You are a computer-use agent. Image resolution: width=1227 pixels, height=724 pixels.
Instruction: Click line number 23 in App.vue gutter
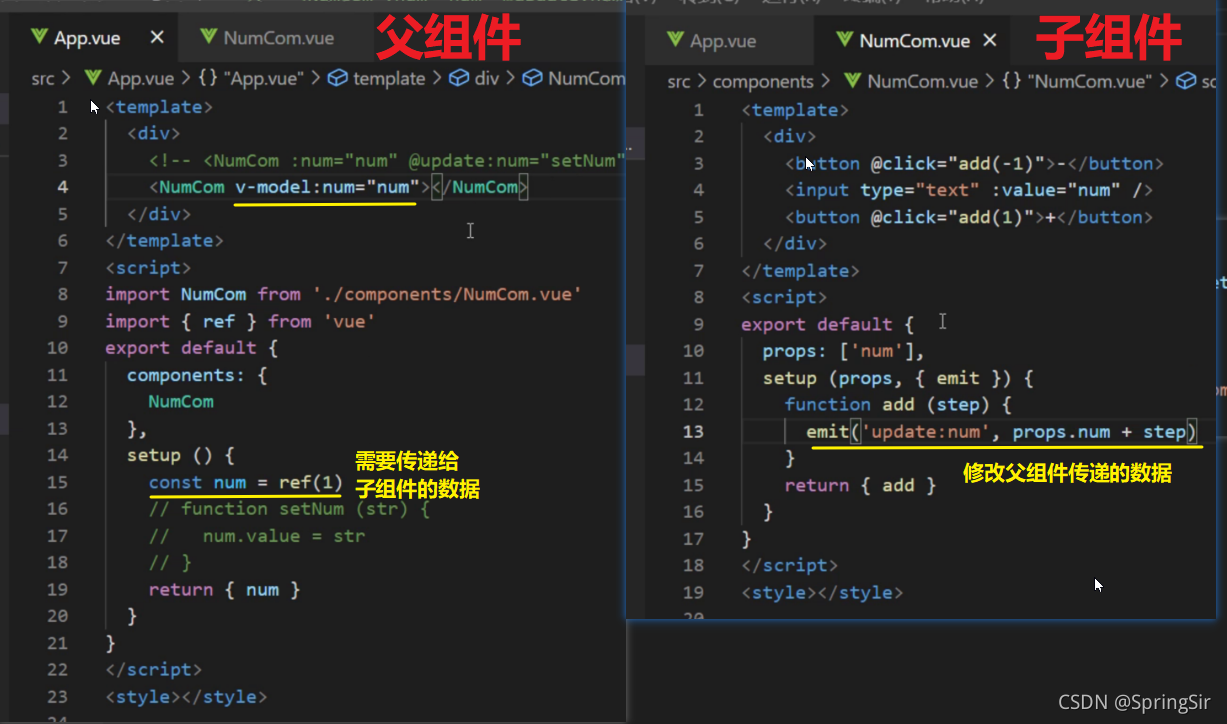click(x=57, y=697)
